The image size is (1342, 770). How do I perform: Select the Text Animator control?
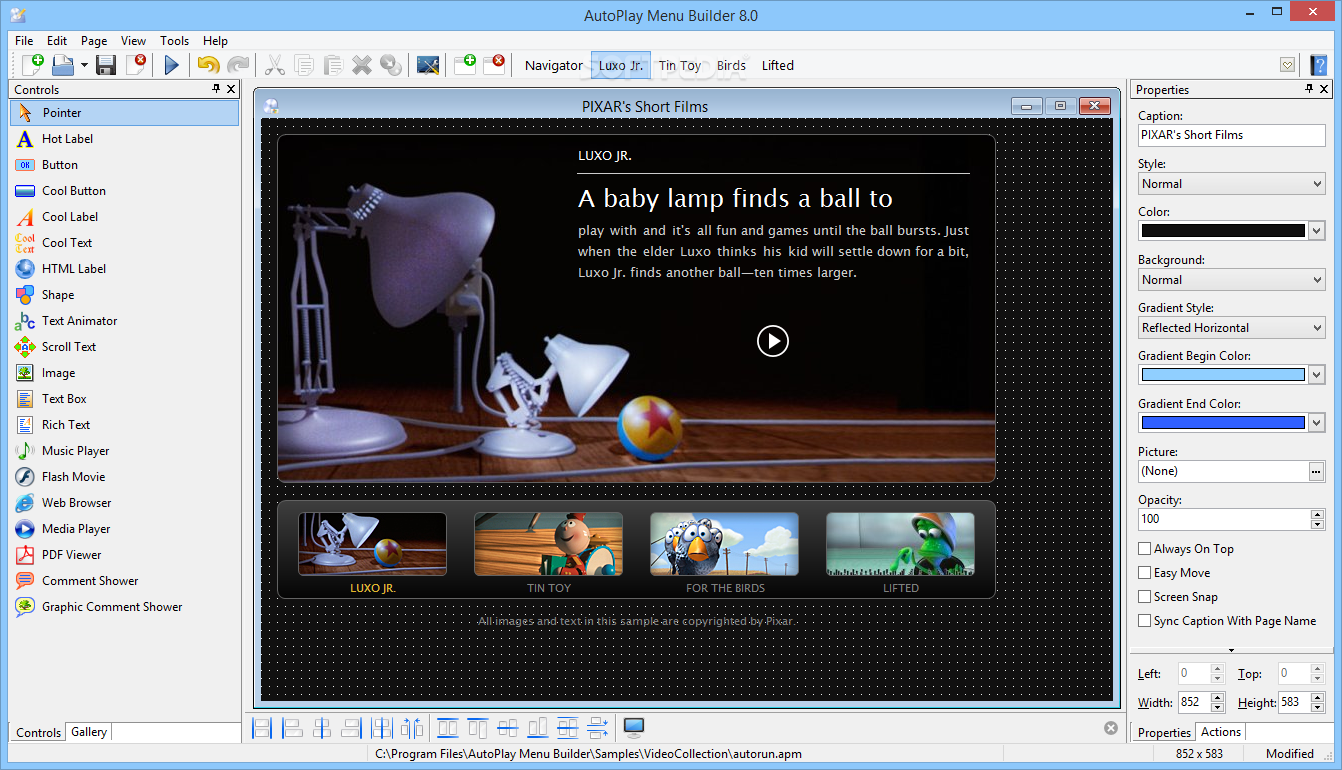click(125, 321)
